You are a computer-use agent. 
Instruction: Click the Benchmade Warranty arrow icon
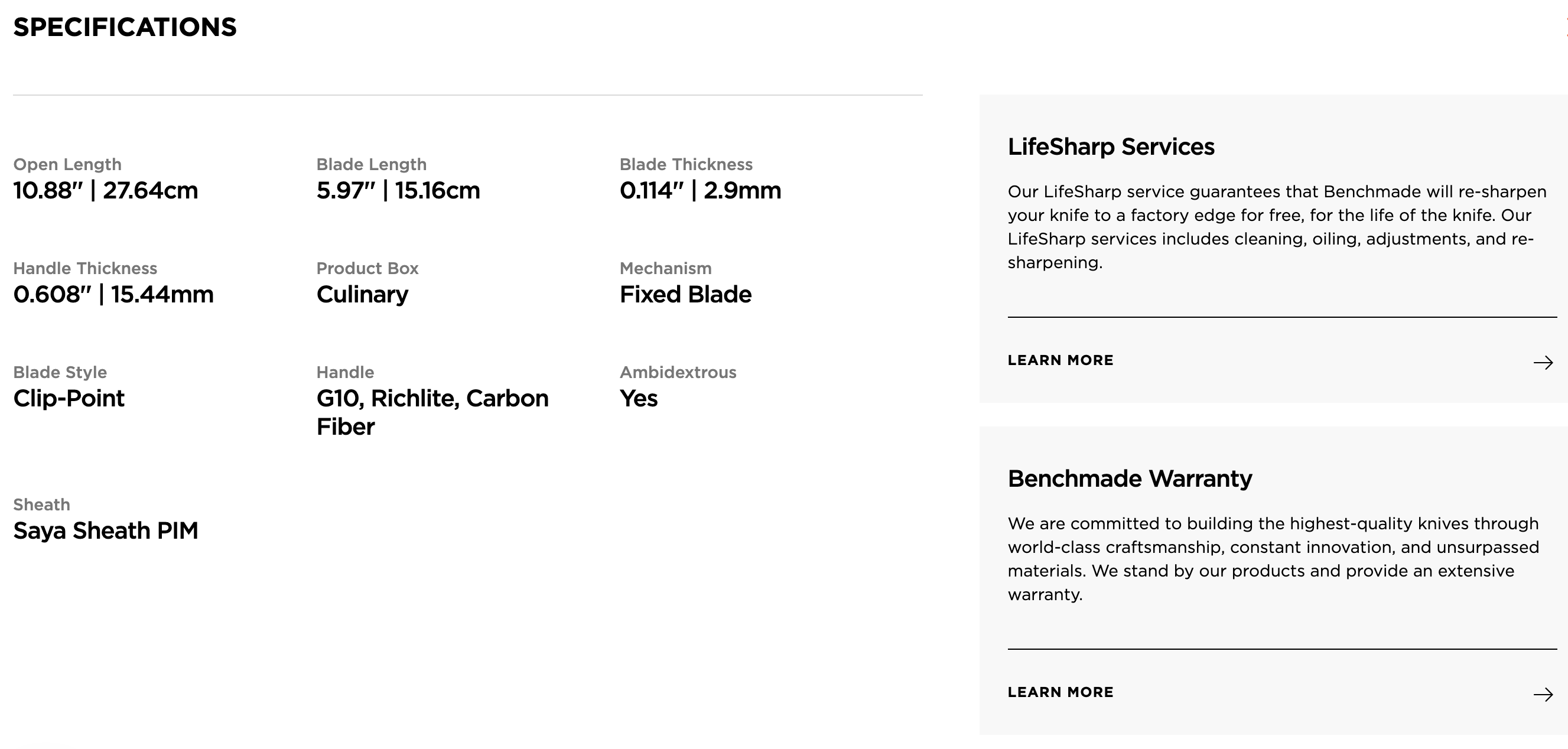1543,695
